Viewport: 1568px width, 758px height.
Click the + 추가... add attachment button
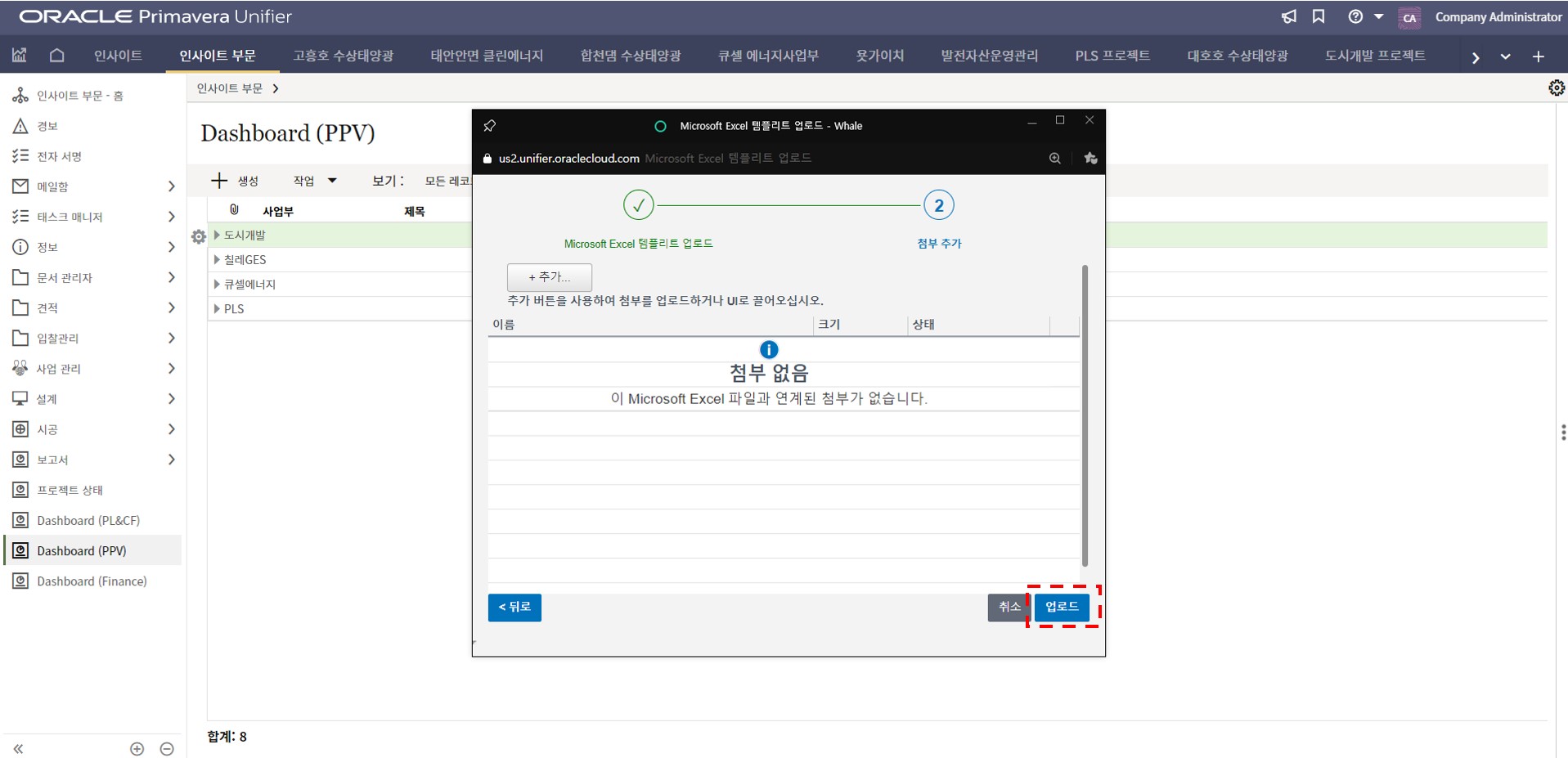[x=549, y=277]
